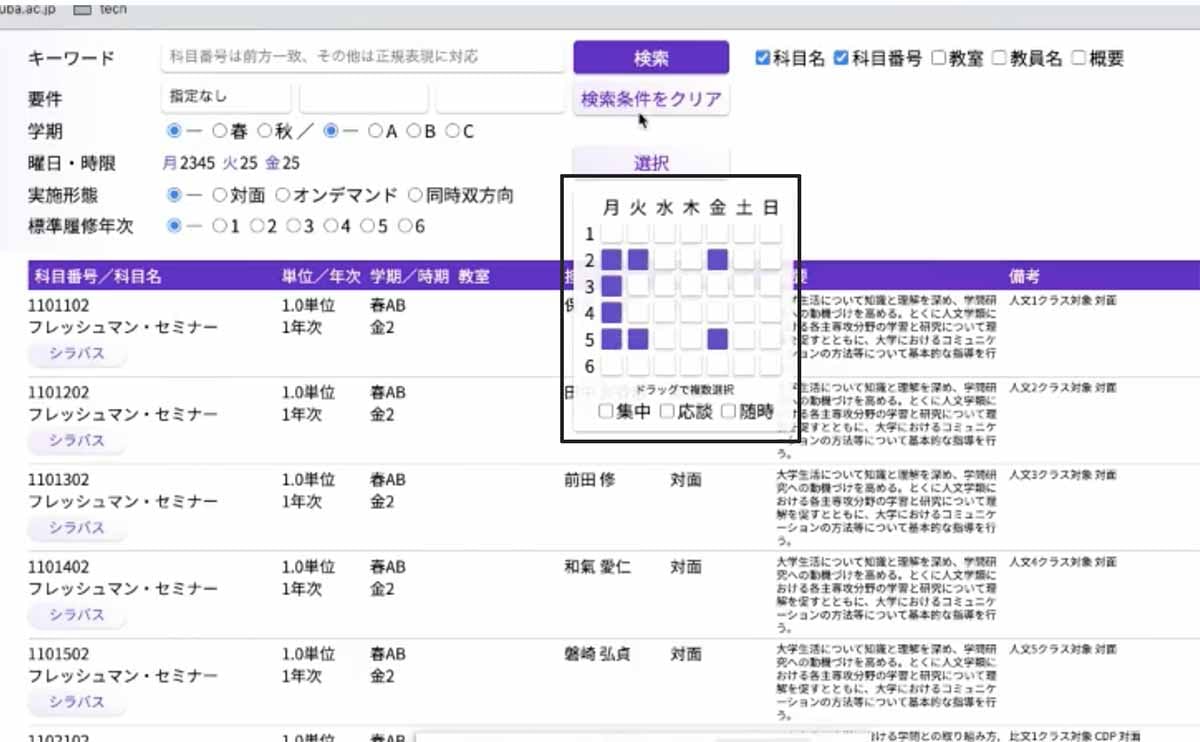
Task: Open シラバス for course 1101402
Action: 77,615
